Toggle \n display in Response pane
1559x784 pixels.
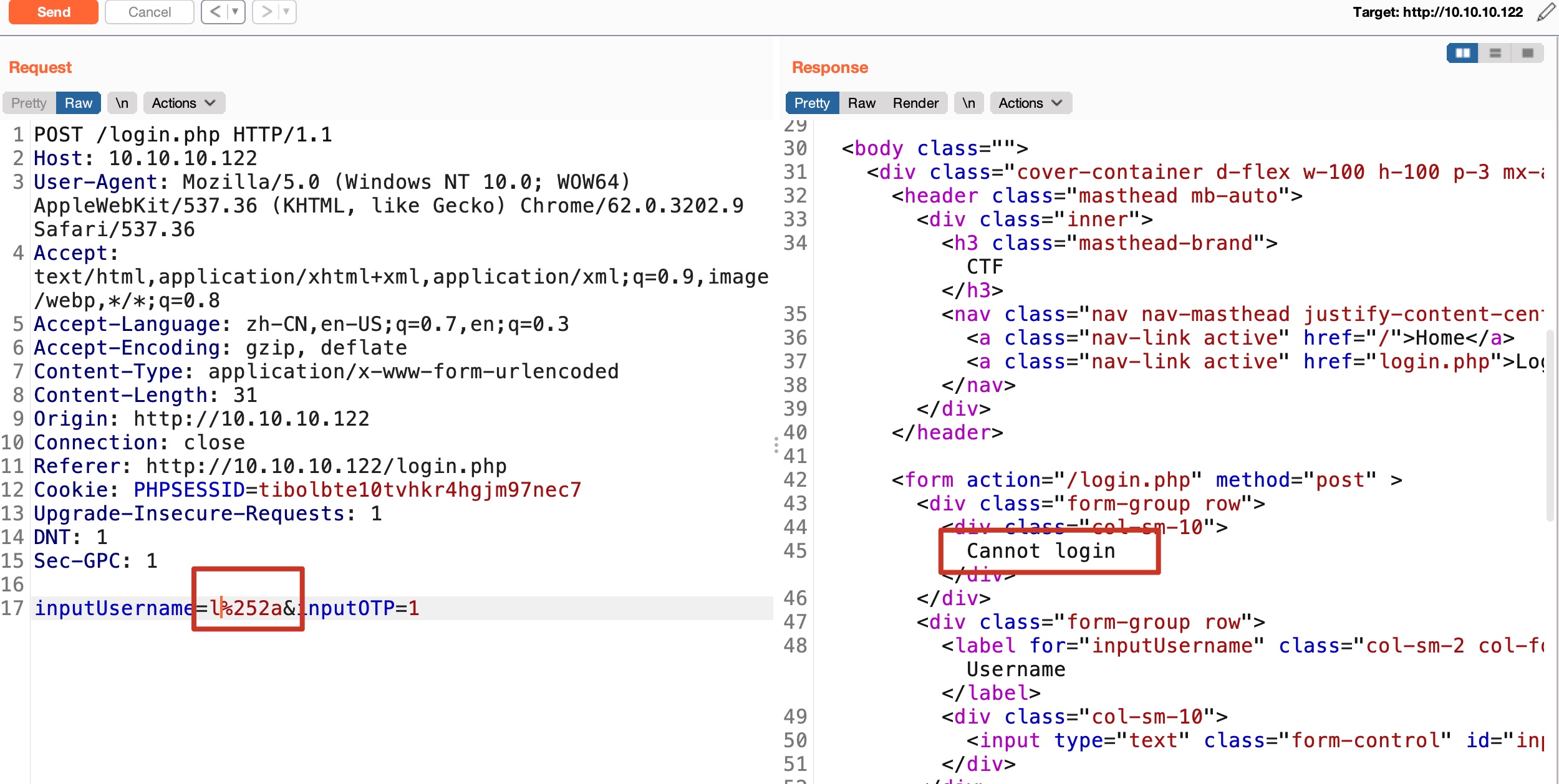(968, 103)
